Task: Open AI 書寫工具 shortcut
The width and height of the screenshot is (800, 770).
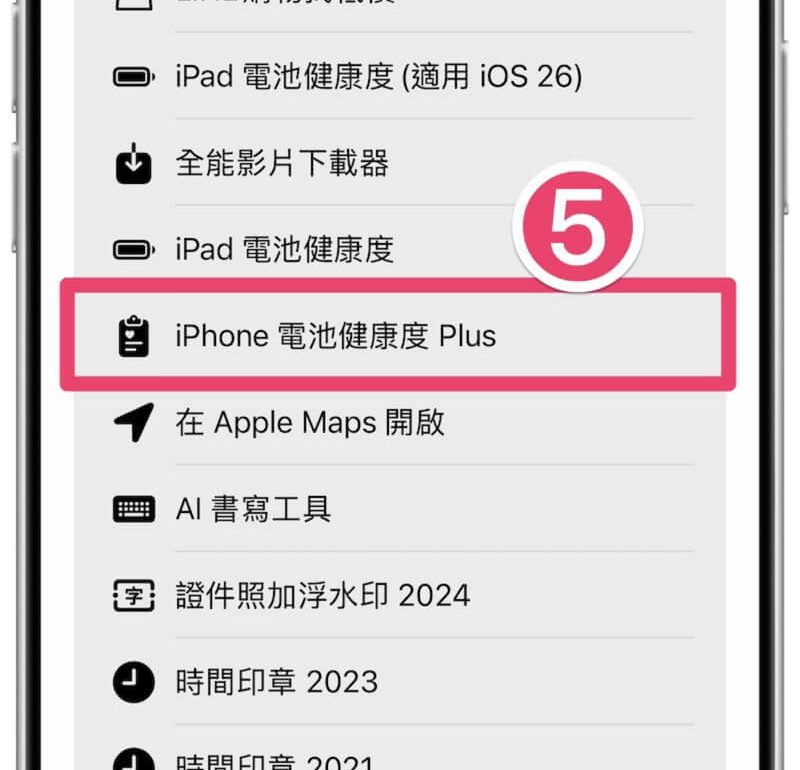Action: coord(400,509)
